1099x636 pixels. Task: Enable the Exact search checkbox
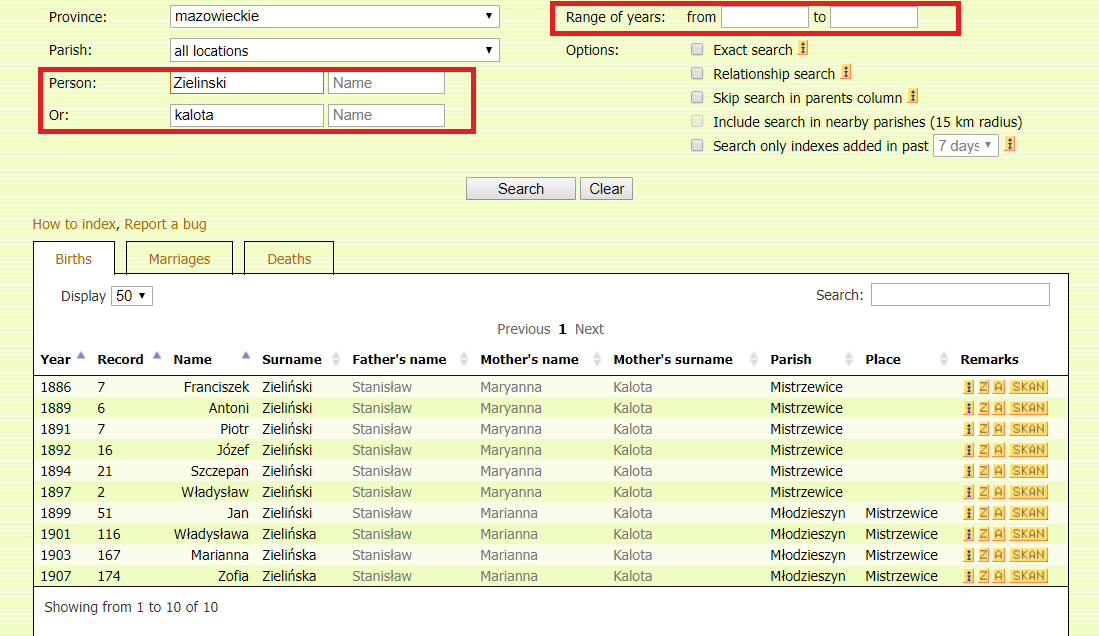(x=698, y=49)
